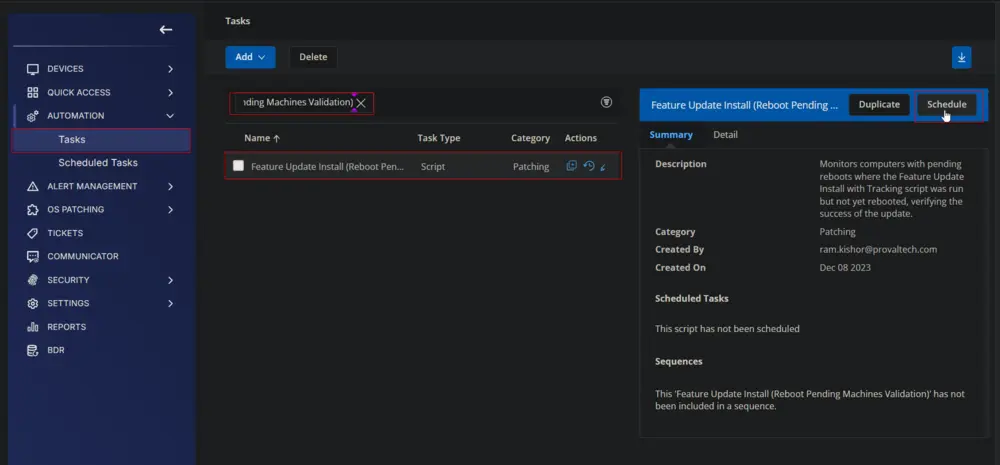Expand the OS Patching chevron

tap(170, 210)
